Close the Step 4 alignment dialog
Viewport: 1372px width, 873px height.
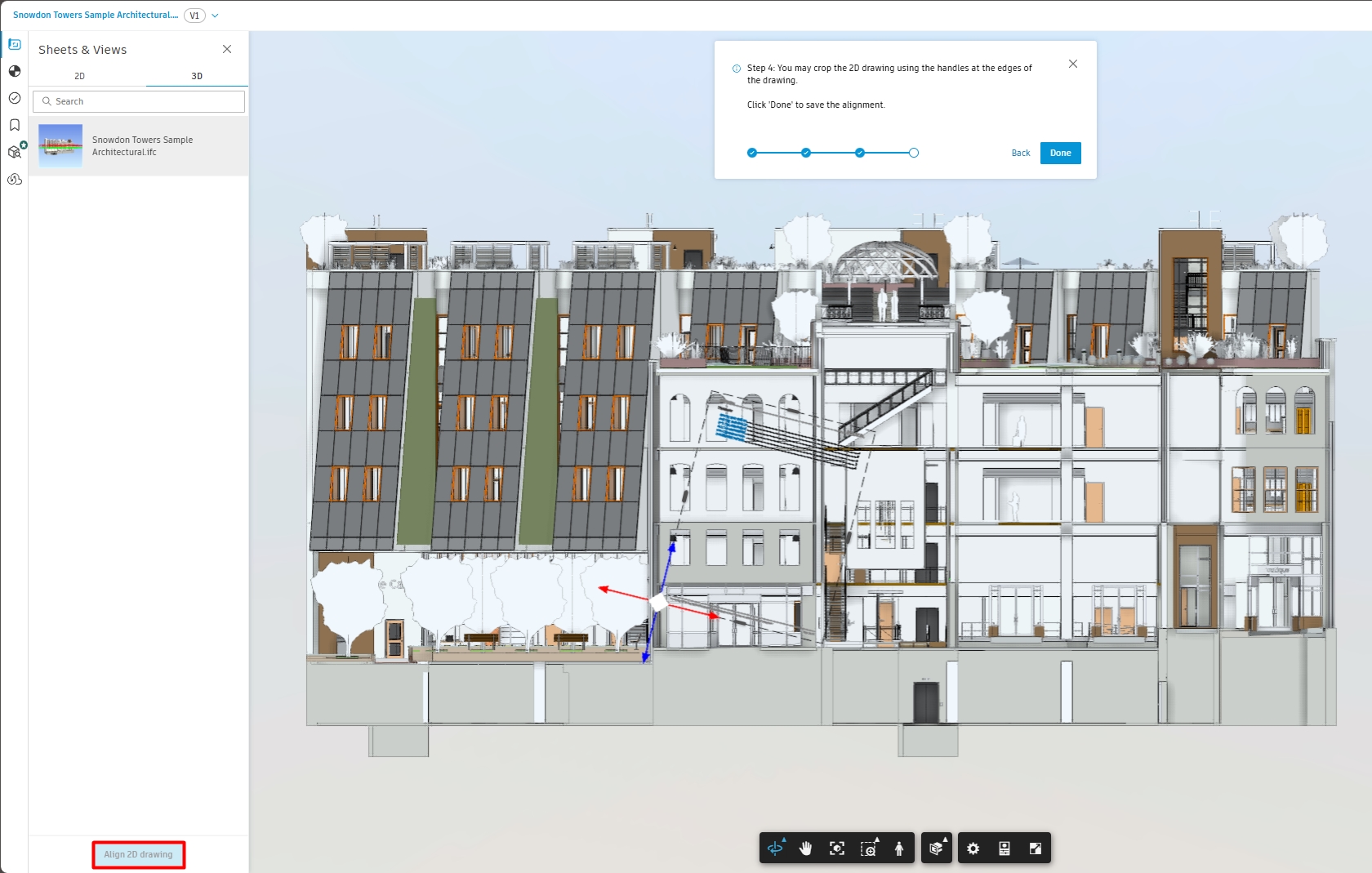pos(1073,64)
